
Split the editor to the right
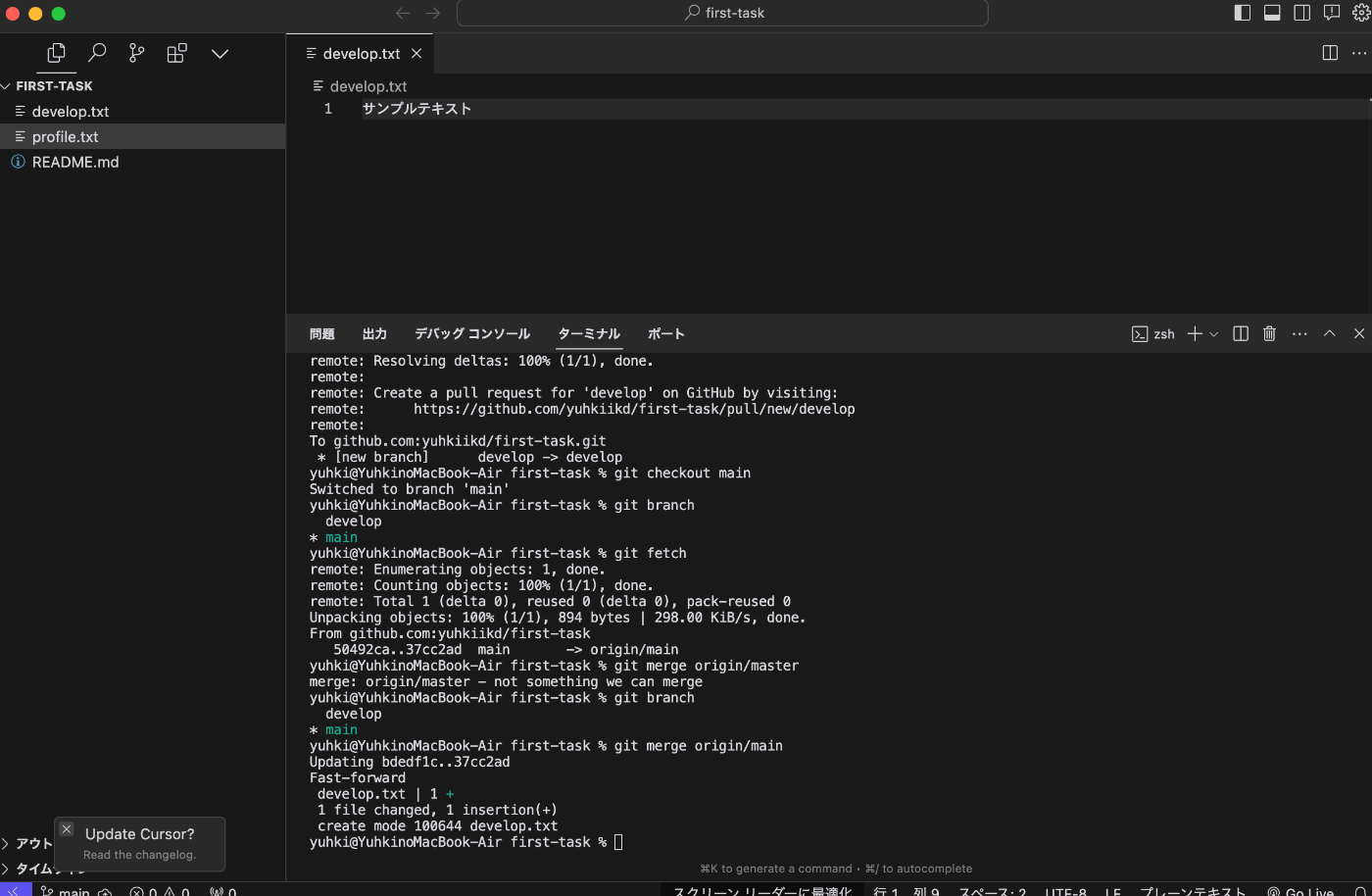[x=1330, y=53]
